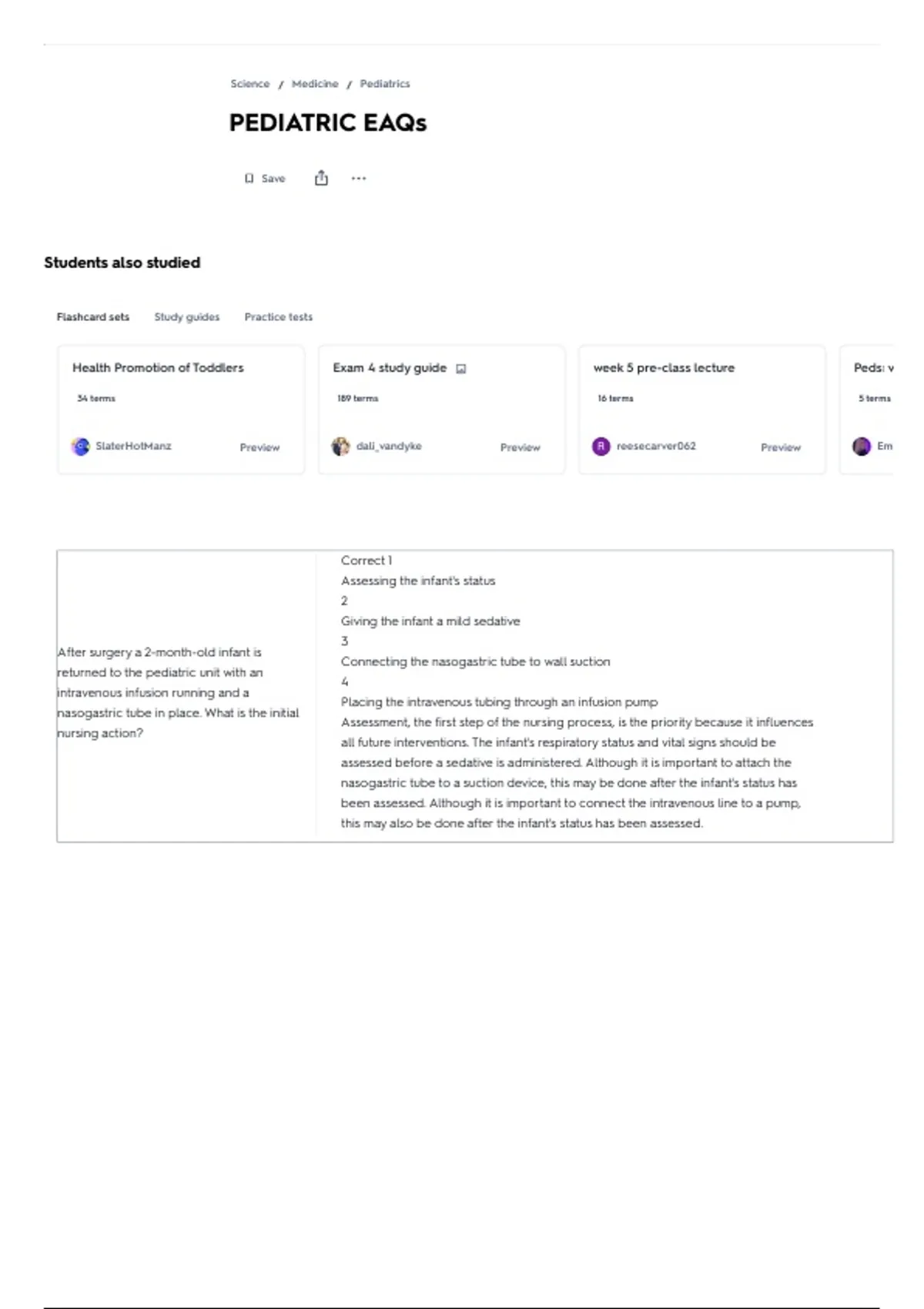Open the Pediatrics breadcrumb link

385,84
